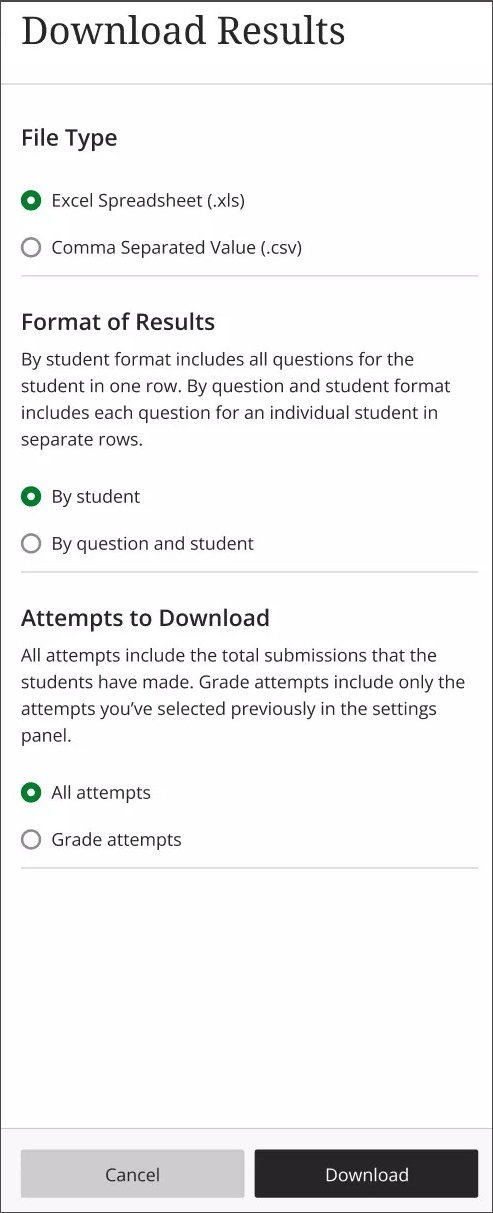The width and height of the screenshot is (493, 1213).
Task: Select the By student radio circle
Action: (31, 496)
